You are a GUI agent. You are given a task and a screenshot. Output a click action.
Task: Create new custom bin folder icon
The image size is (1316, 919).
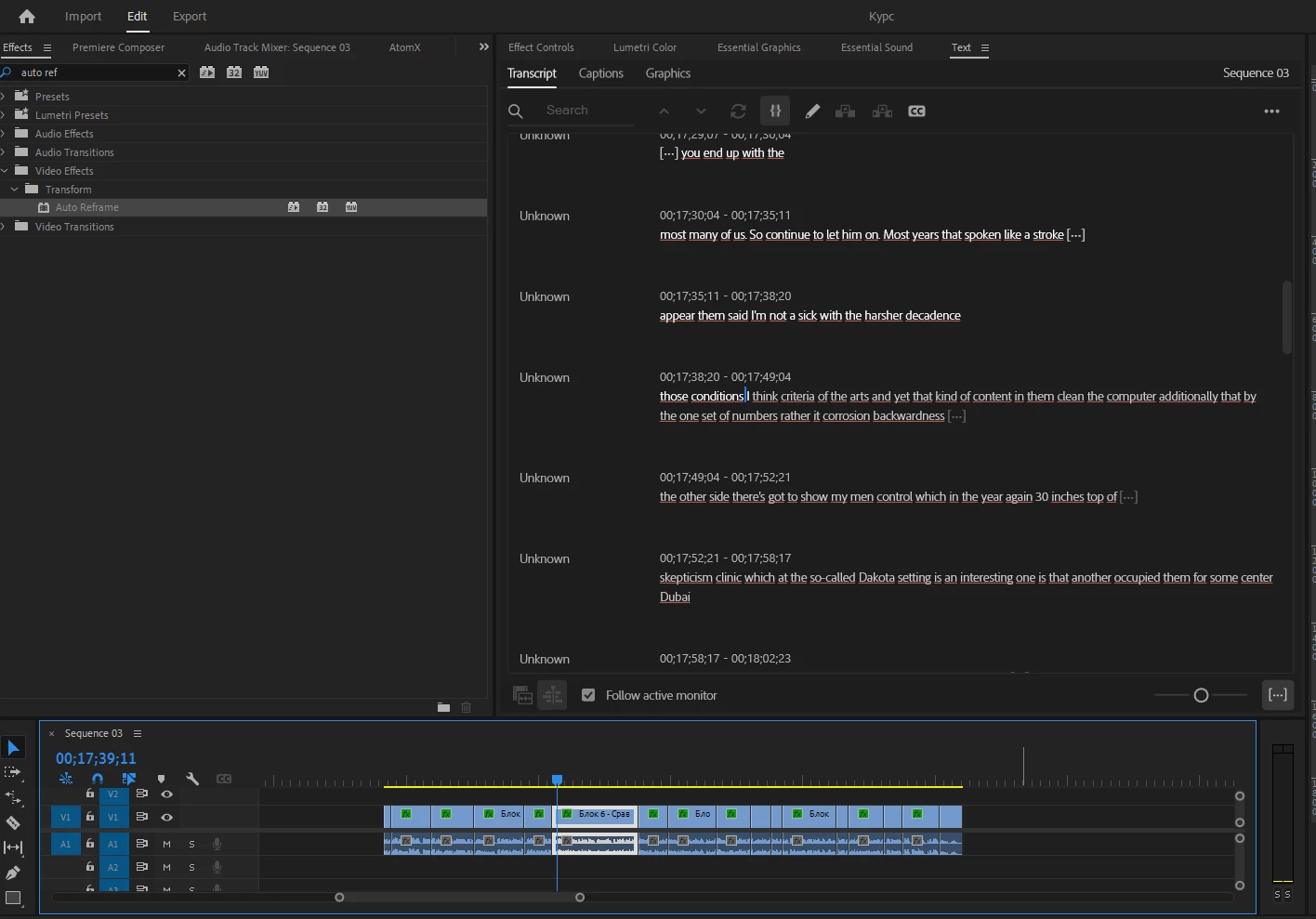click(x=443, y=707)
